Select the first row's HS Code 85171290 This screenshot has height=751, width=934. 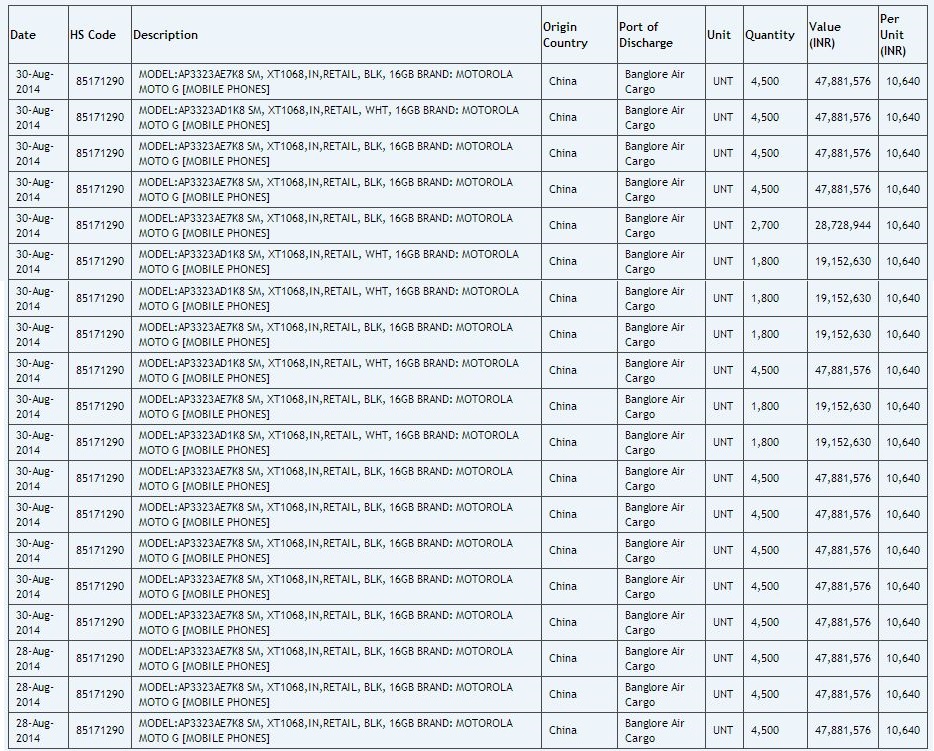[x=100, y=82]
